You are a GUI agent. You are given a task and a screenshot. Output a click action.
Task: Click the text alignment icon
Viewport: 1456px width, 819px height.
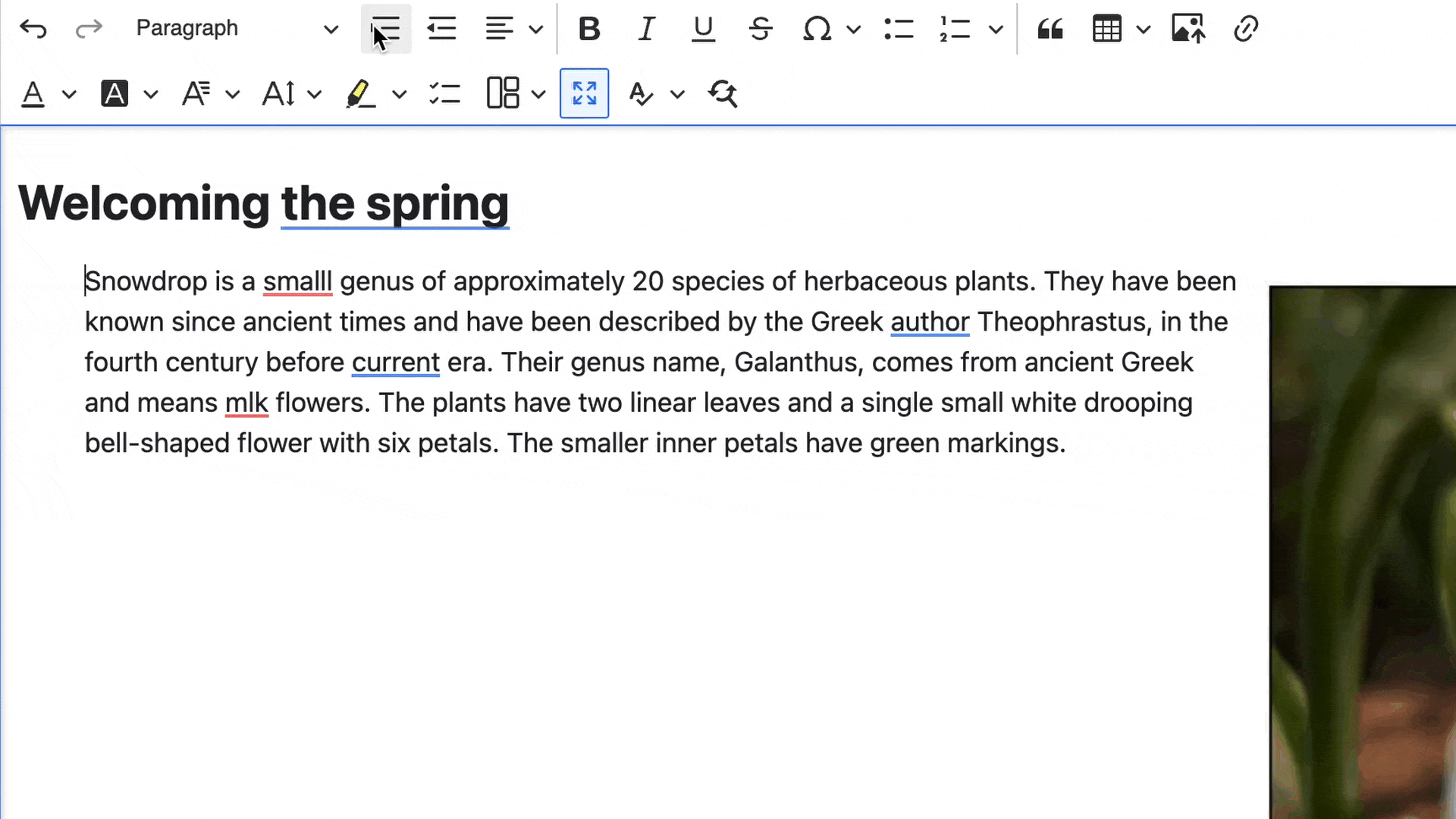point(499,29)
